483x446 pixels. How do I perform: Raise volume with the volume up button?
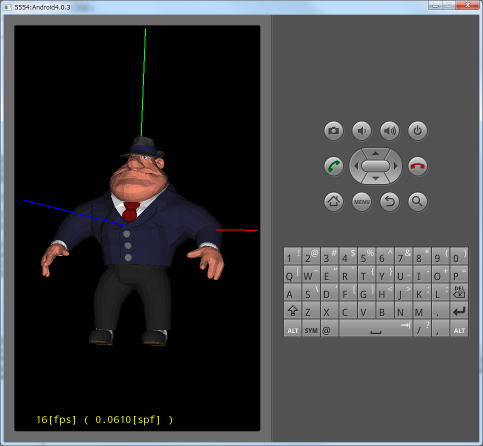pyautogui.click(x=389, y=130)
